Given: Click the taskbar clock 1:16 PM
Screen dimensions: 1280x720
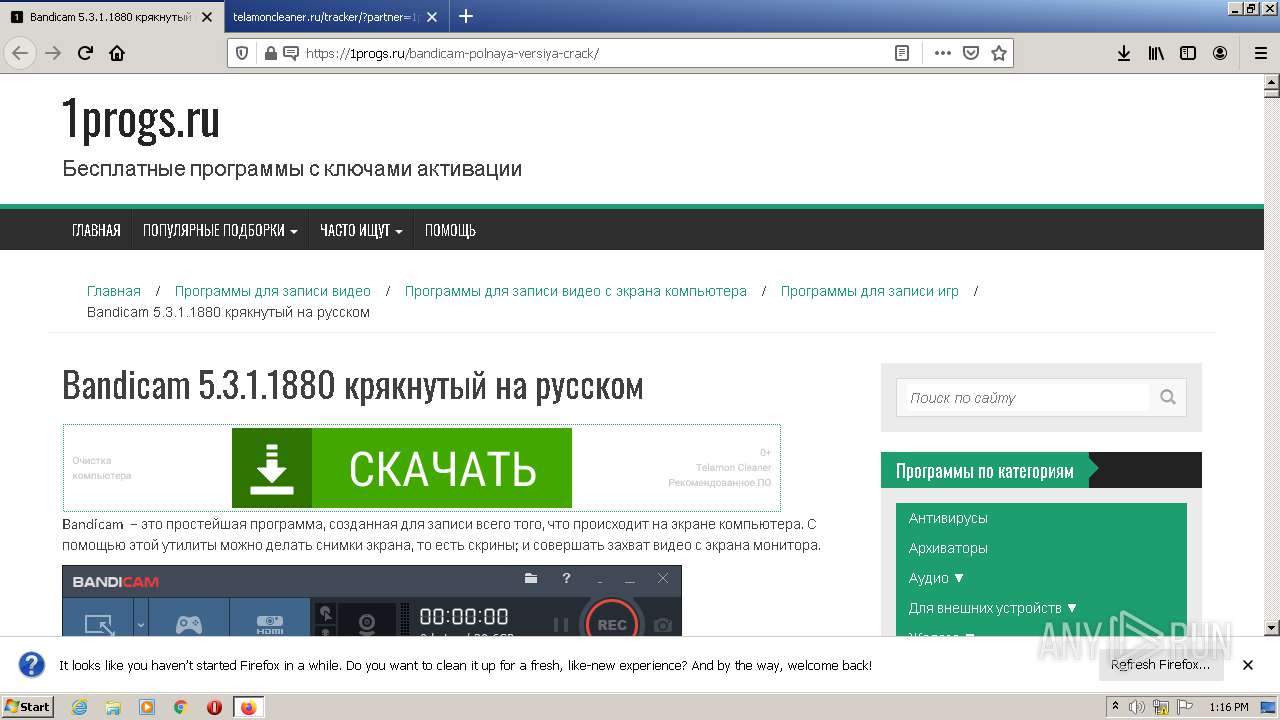Looking at the screenshot, I should pos(1229,707).
